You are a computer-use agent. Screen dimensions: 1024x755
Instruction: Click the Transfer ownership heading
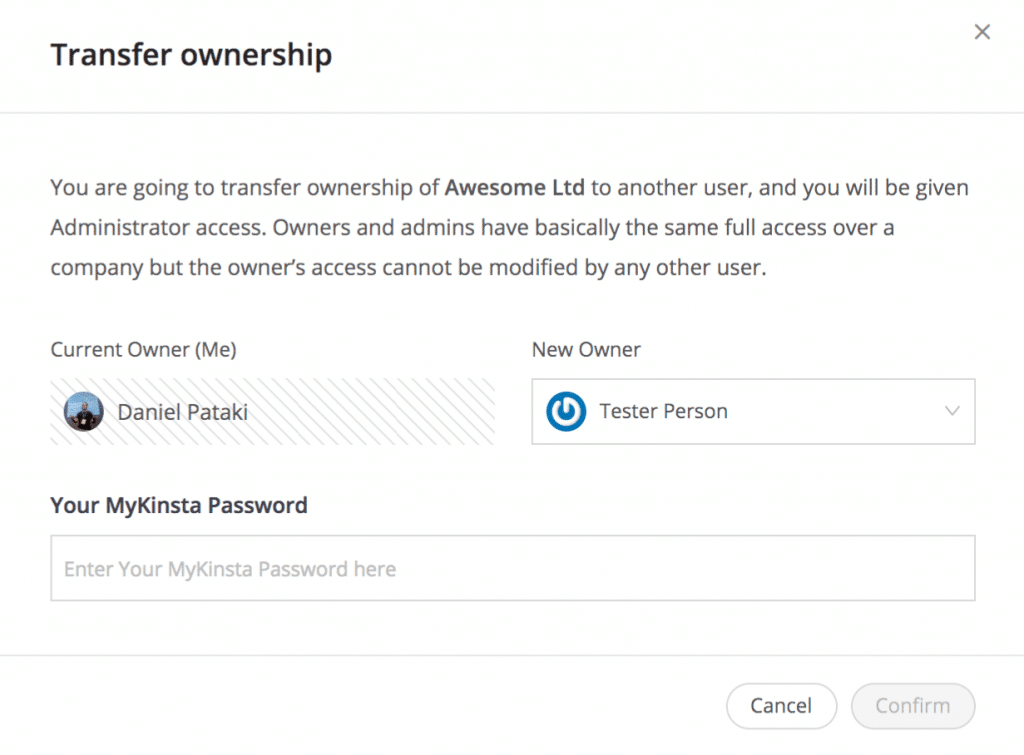pyautogui.click(x=191, y=55)
